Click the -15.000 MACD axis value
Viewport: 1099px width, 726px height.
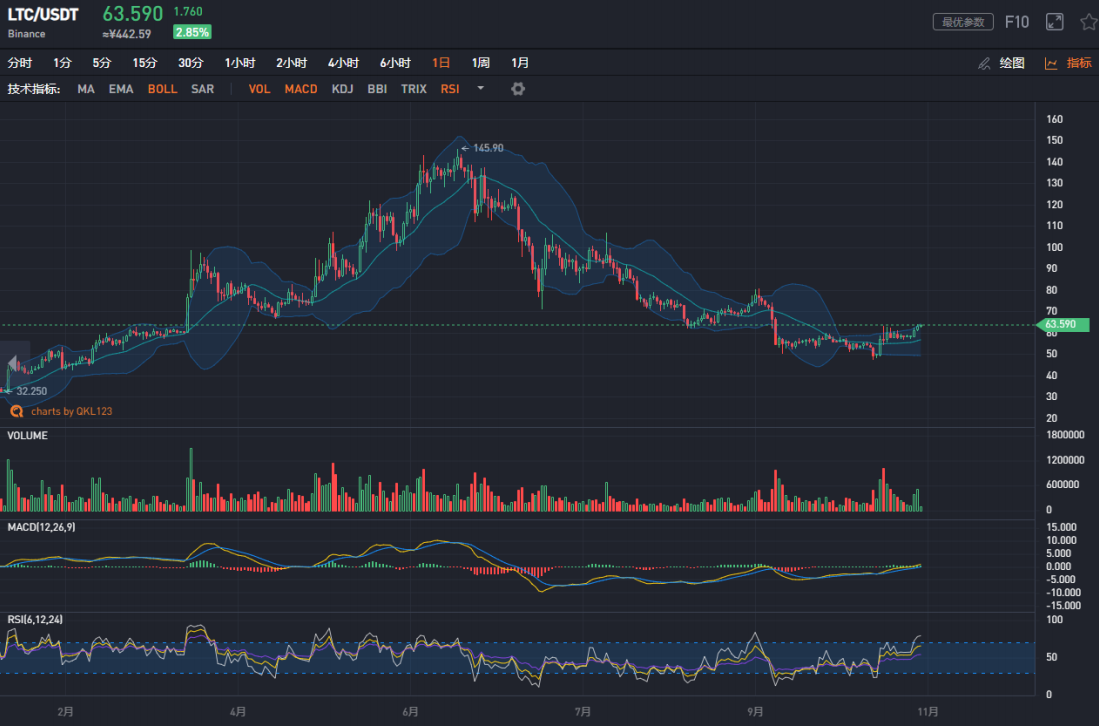pyautogui.click(x=1061, y=605)
